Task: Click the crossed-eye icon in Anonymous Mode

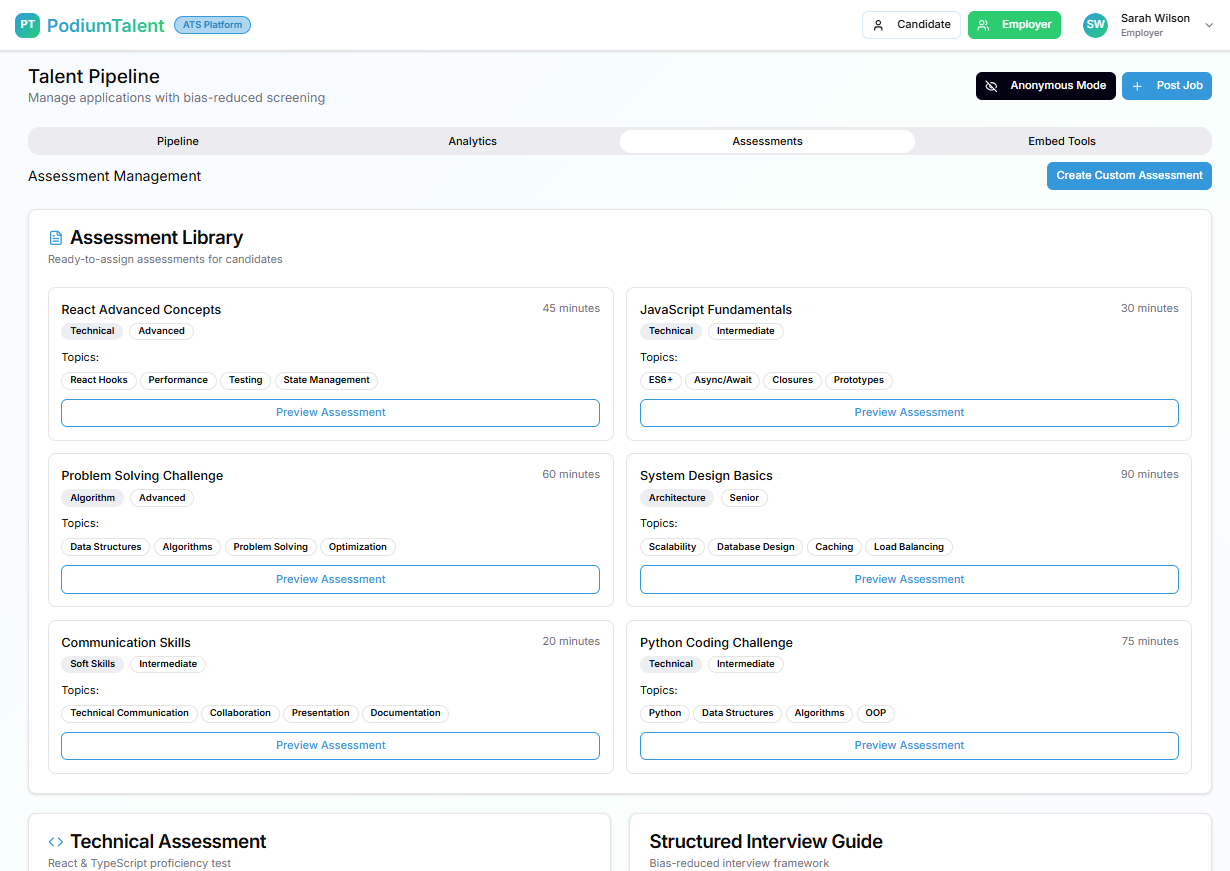Action: point(992,86)
